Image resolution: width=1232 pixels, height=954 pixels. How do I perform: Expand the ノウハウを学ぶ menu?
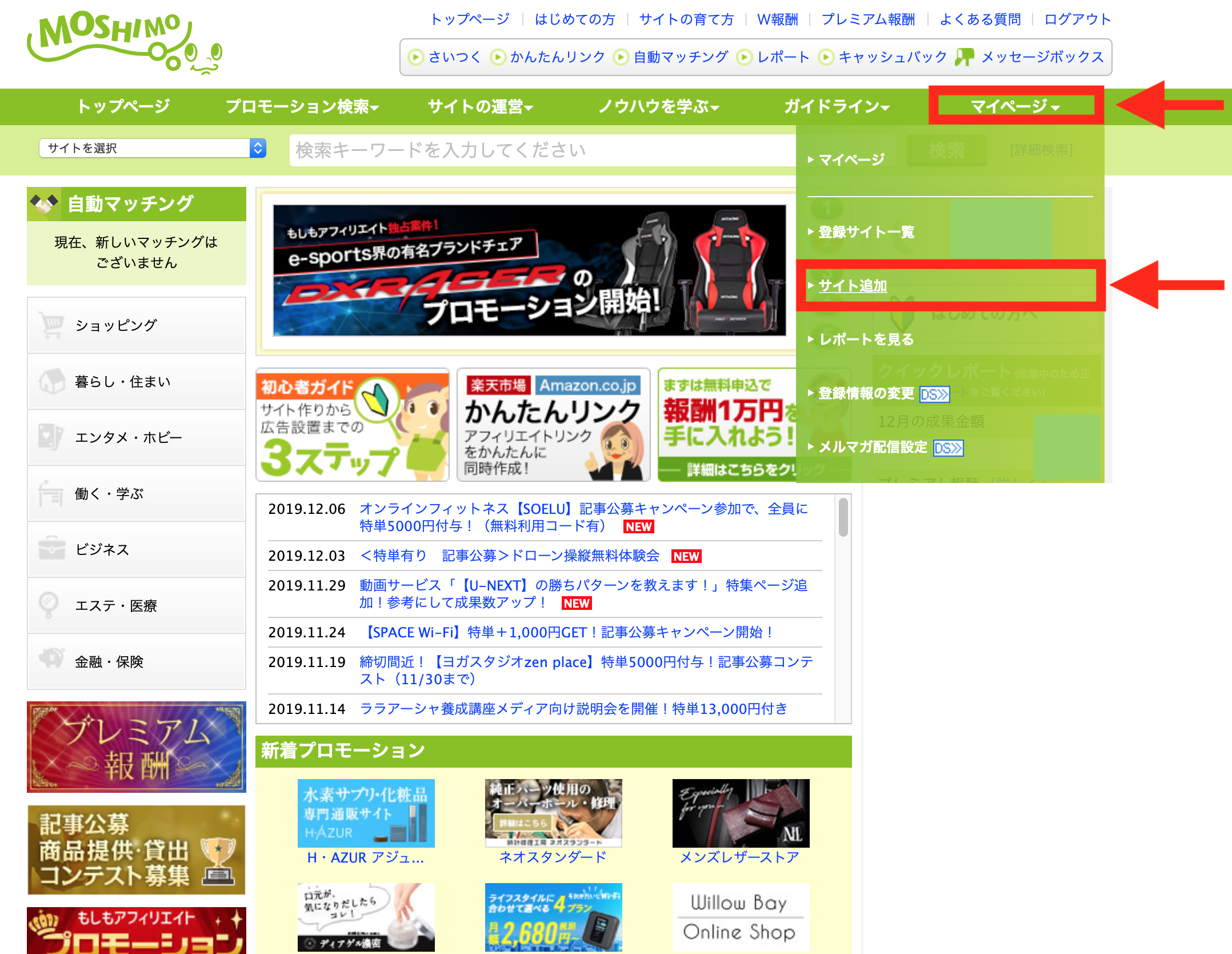659,106
